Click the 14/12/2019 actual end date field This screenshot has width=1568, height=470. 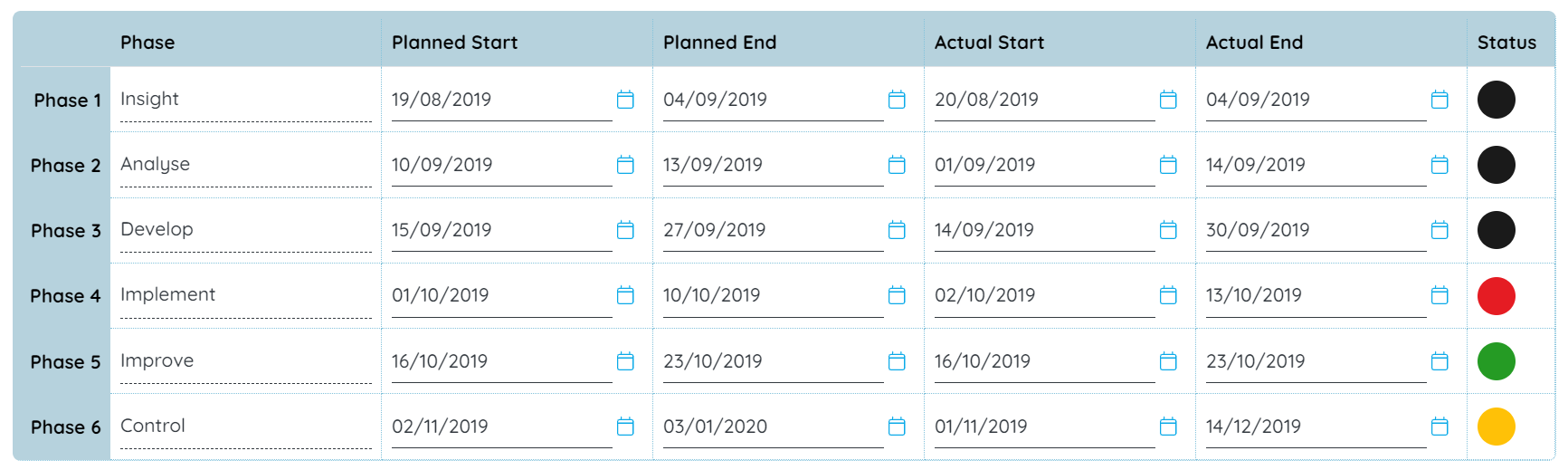pyautogui.click(x=1316, y=427)
